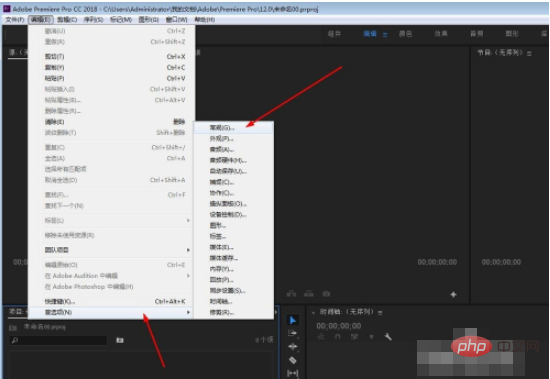Open 媒体缓存 preferences
The image size is (550, 379).
tap(234, 258)
